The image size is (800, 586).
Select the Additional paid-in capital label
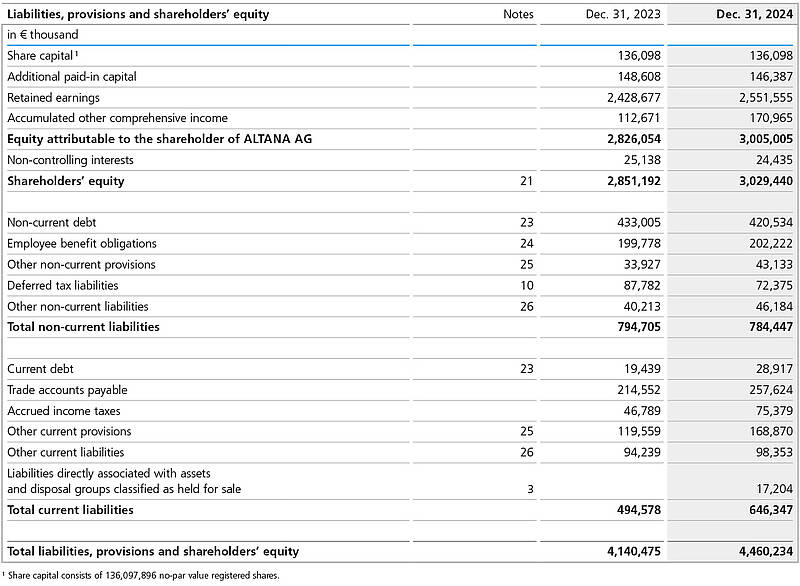(x=72, y=77)
